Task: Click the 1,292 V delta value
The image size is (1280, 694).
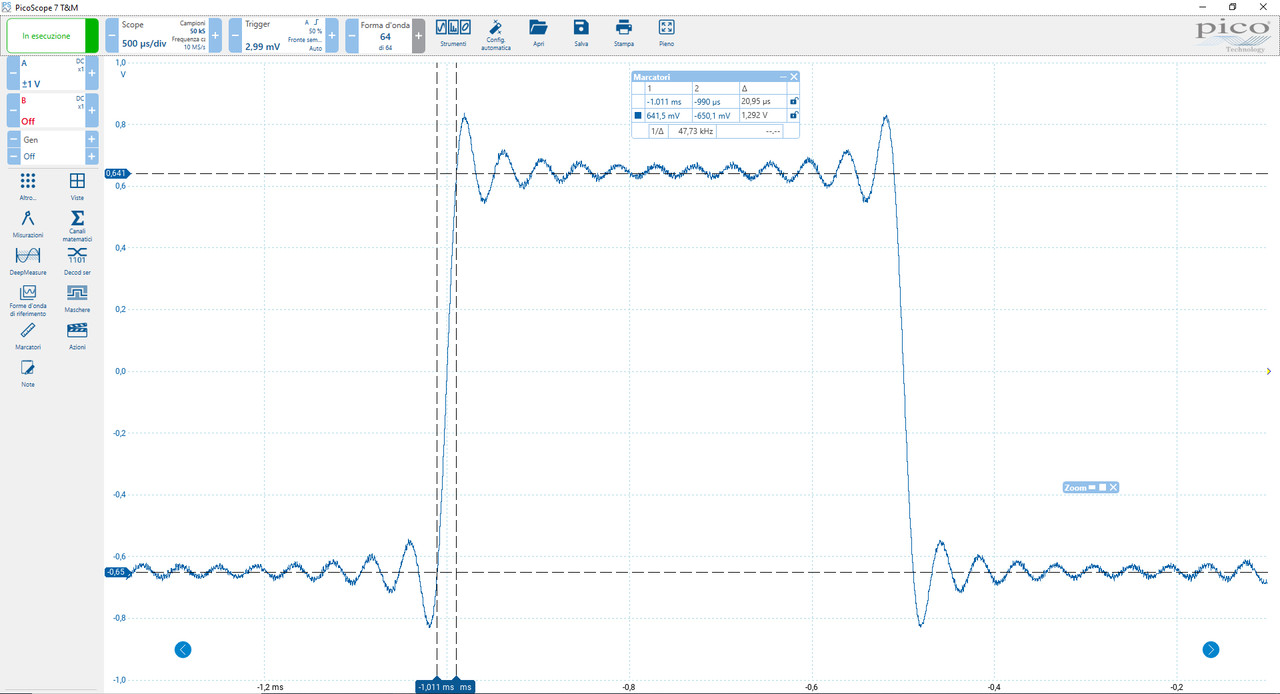Action: [754, 115]
